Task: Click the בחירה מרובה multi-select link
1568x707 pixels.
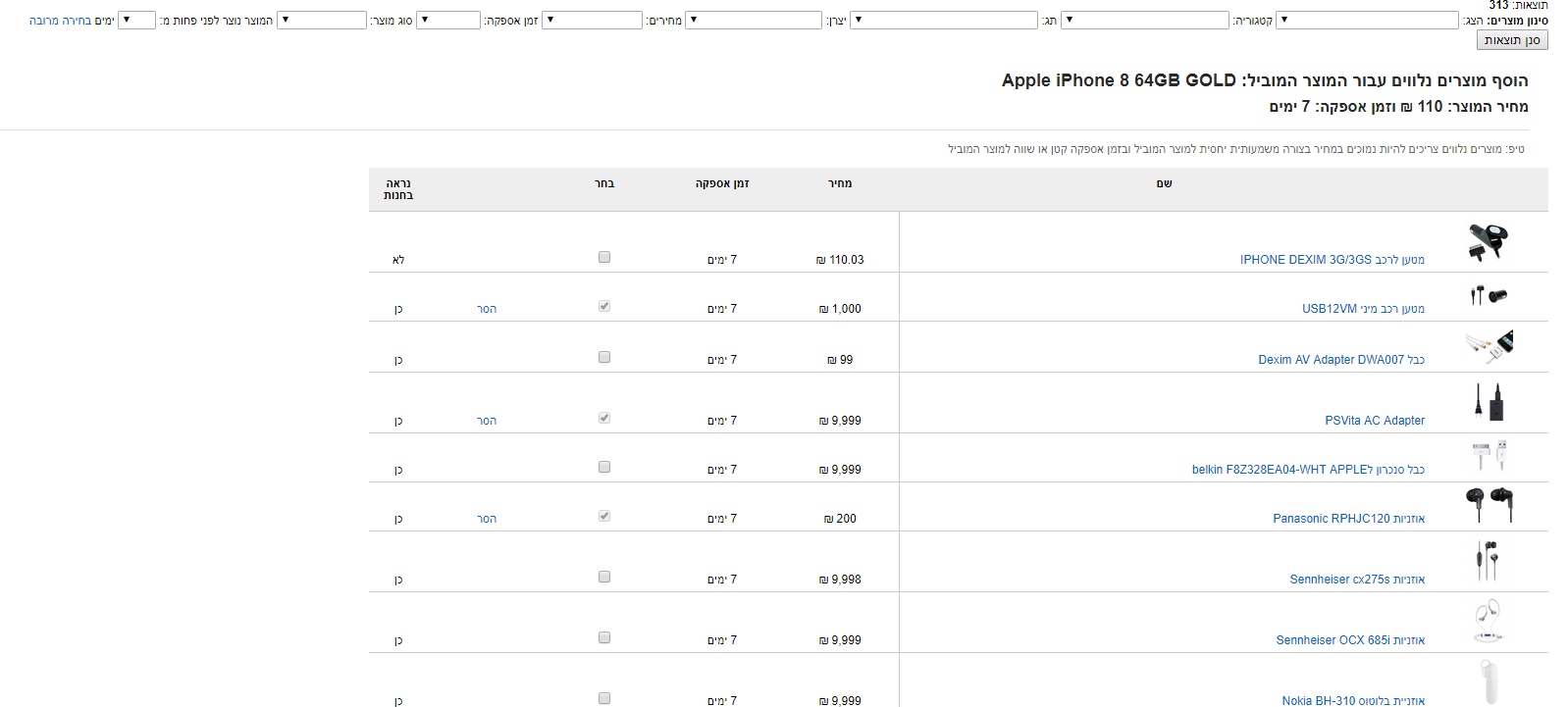Action: pos(60,21)
